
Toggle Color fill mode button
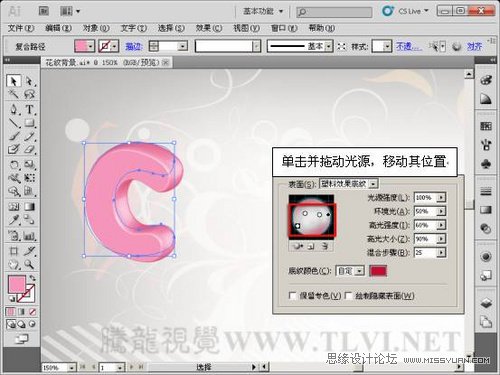click(x=11, y=312)
